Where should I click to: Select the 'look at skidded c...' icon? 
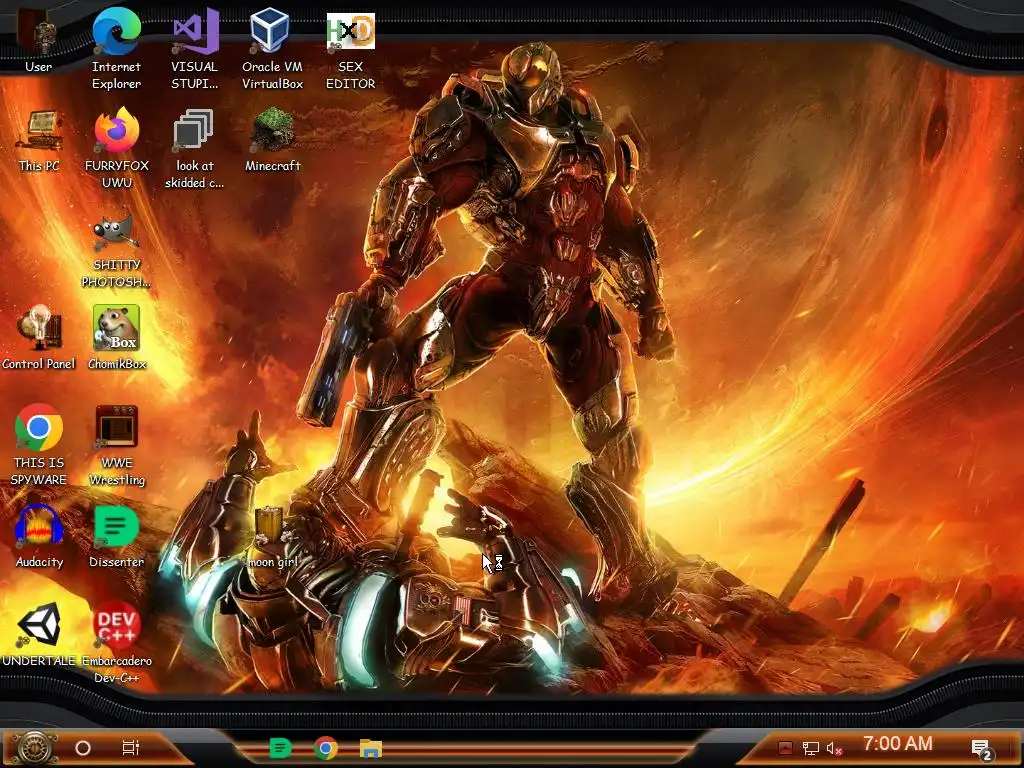point(194,148)
